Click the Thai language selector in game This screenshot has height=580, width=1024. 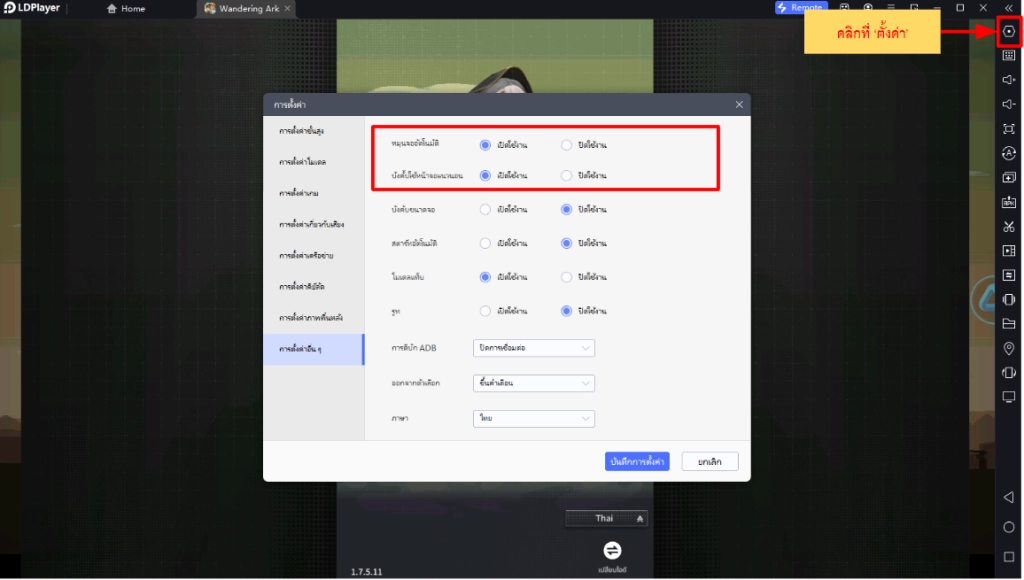pyautogui.click(x=606, y=518)
